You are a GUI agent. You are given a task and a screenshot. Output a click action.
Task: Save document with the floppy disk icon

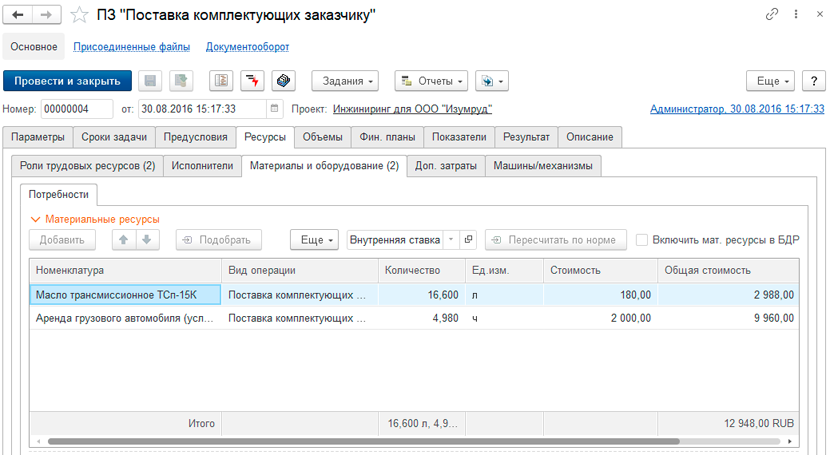tap(150, 81)
